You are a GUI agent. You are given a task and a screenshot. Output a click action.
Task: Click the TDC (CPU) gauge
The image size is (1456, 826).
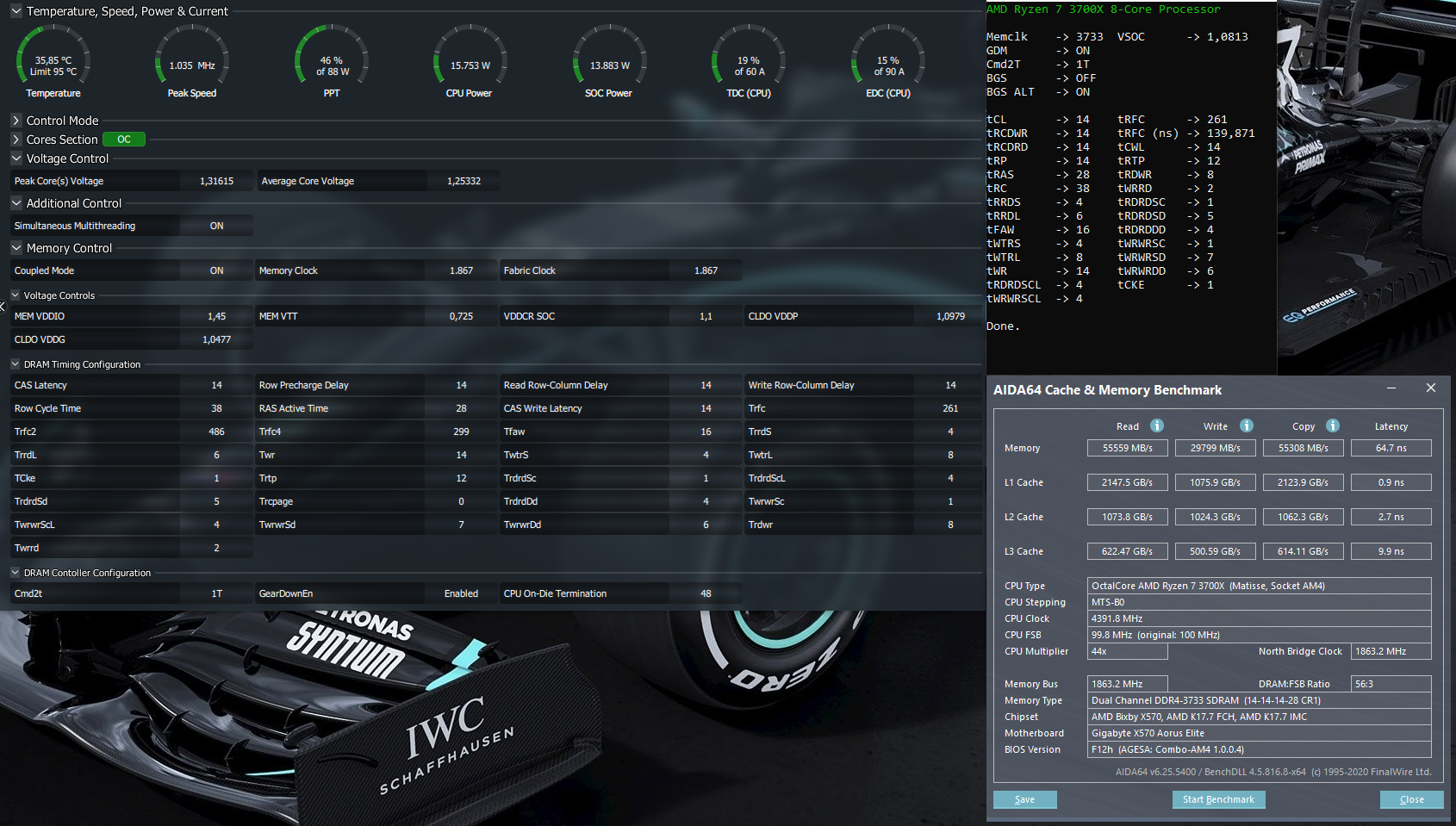(x=749, y=62)
